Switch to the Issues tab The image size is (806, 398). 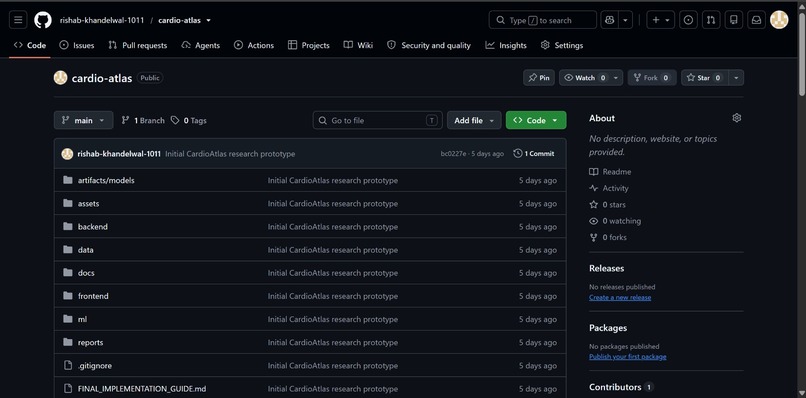pos(77,45)
